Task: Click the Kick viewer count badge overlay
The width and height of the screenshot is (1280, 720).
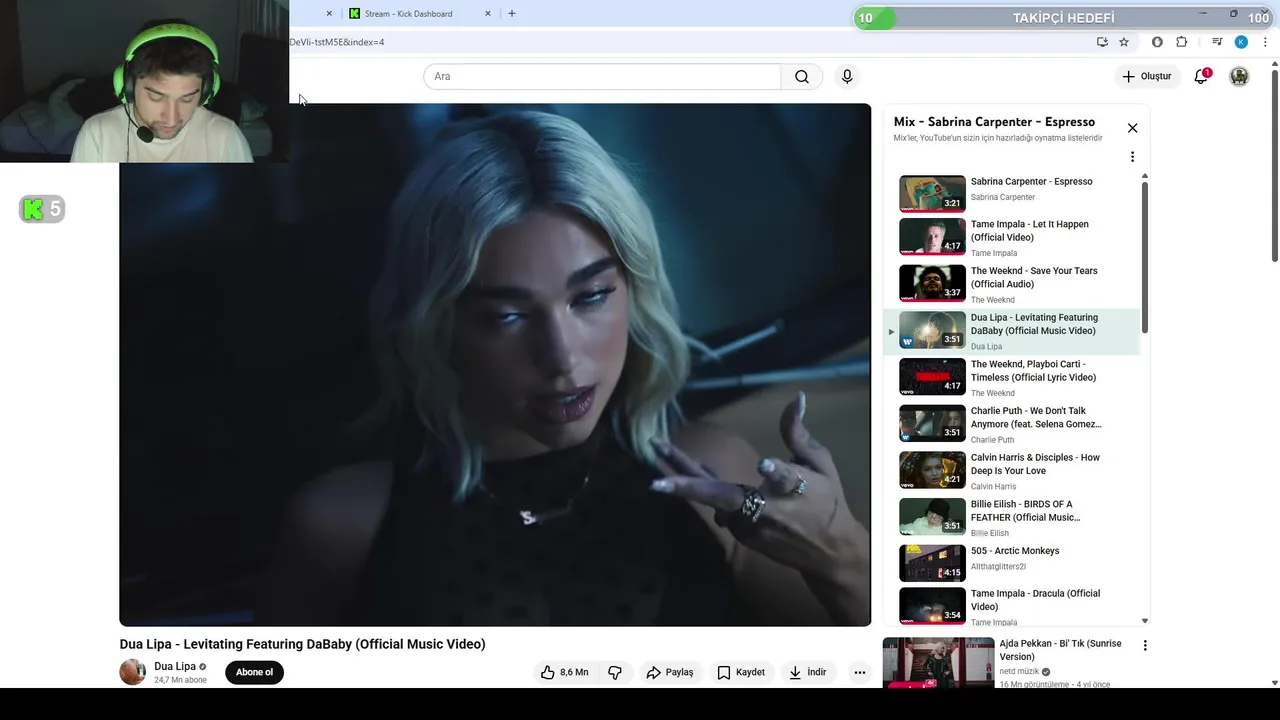Action: click(42, 209)
